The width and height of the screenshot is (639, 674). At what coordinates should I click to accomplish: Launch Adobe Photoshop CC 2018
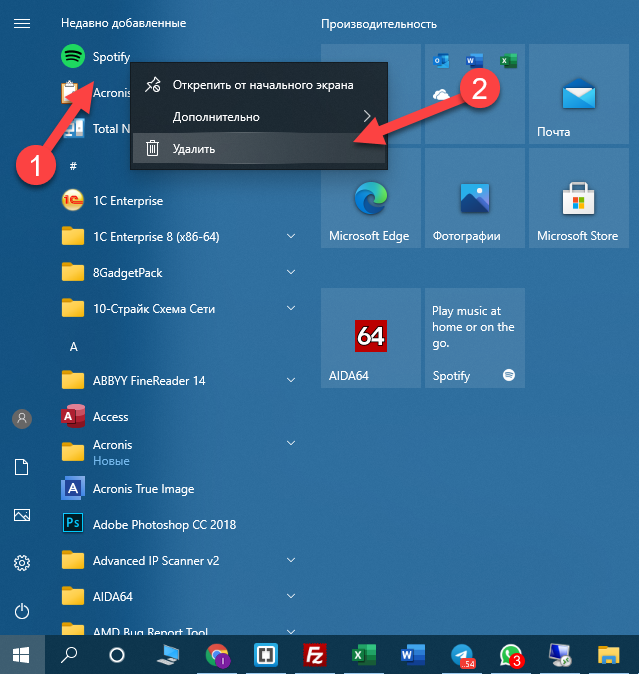[149, 524]
